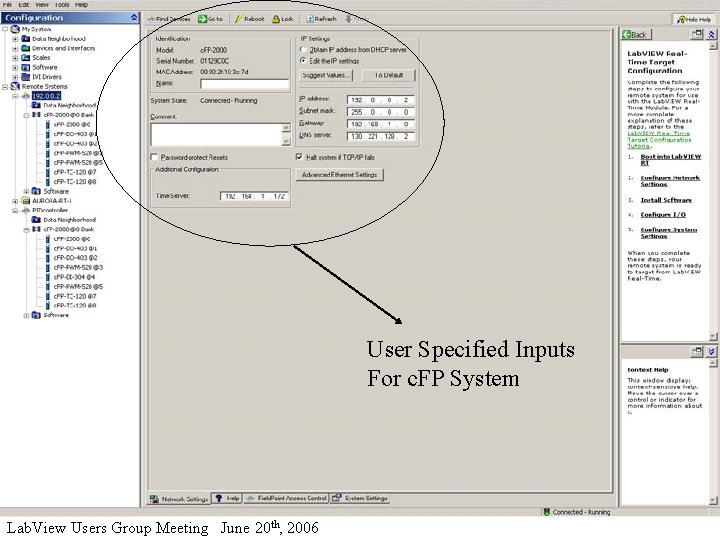Click the Time Server field

click(254, 196)
